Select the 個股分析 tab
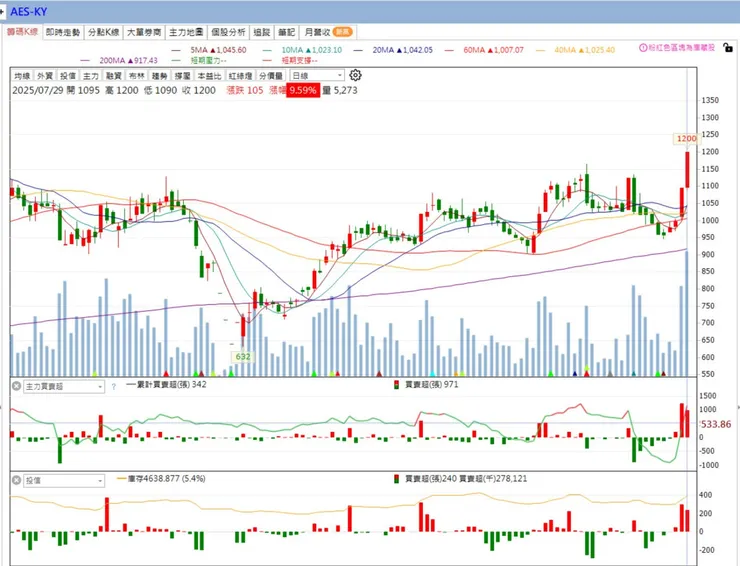 (228, 32)
